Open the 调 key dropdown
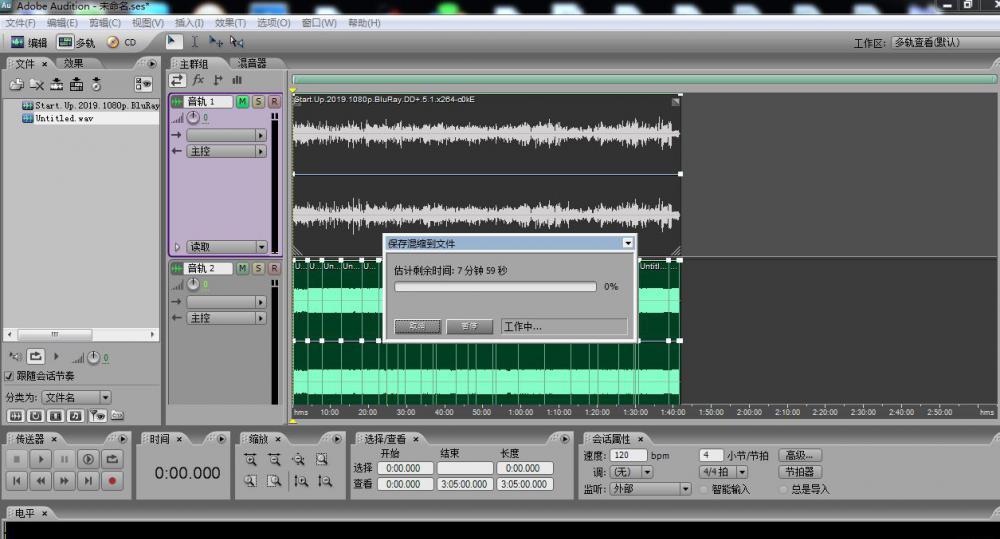This screenshot has width=1000, height=539. click(x=631, y=472)
